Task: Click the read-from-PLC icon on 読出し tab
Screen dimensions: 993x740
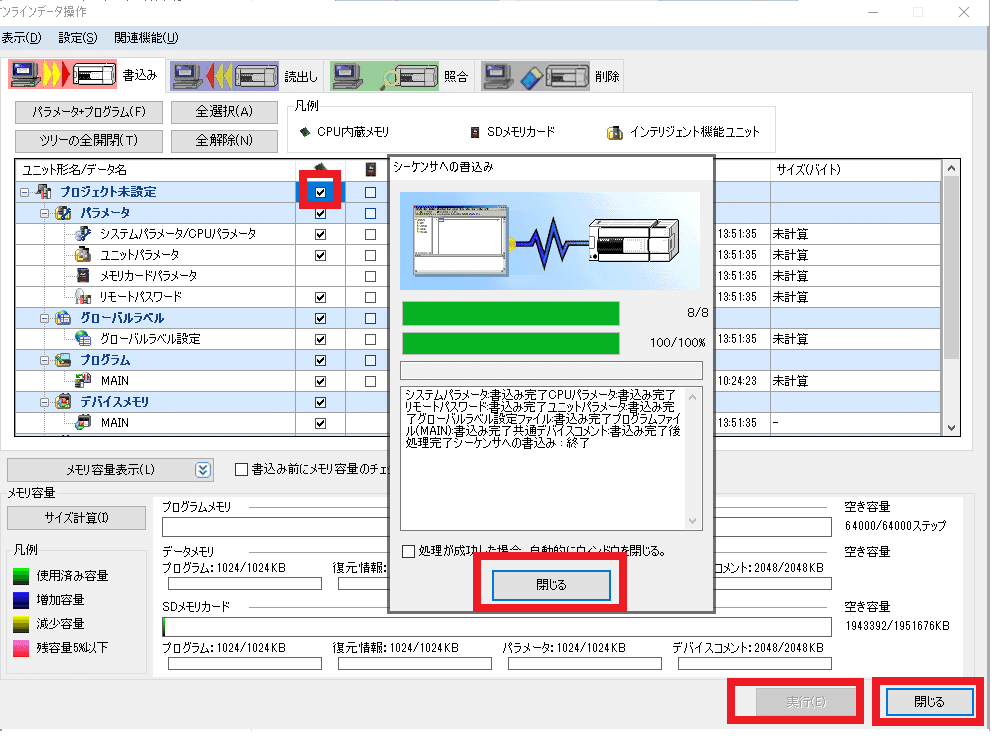Action: coord(224,76)
